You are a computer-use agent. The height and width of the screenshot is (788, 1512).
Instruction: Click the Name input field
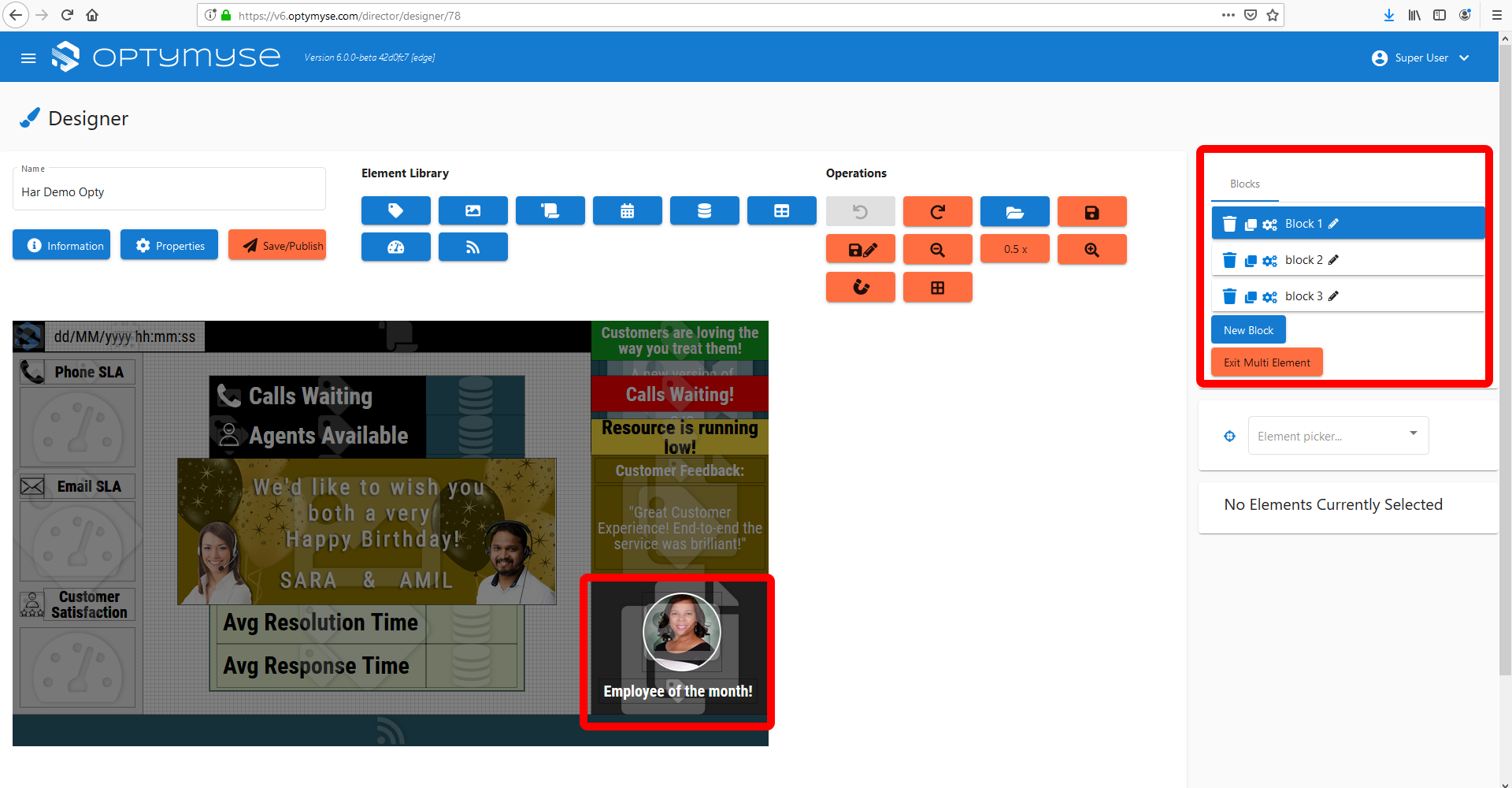(x=169, y=192)
